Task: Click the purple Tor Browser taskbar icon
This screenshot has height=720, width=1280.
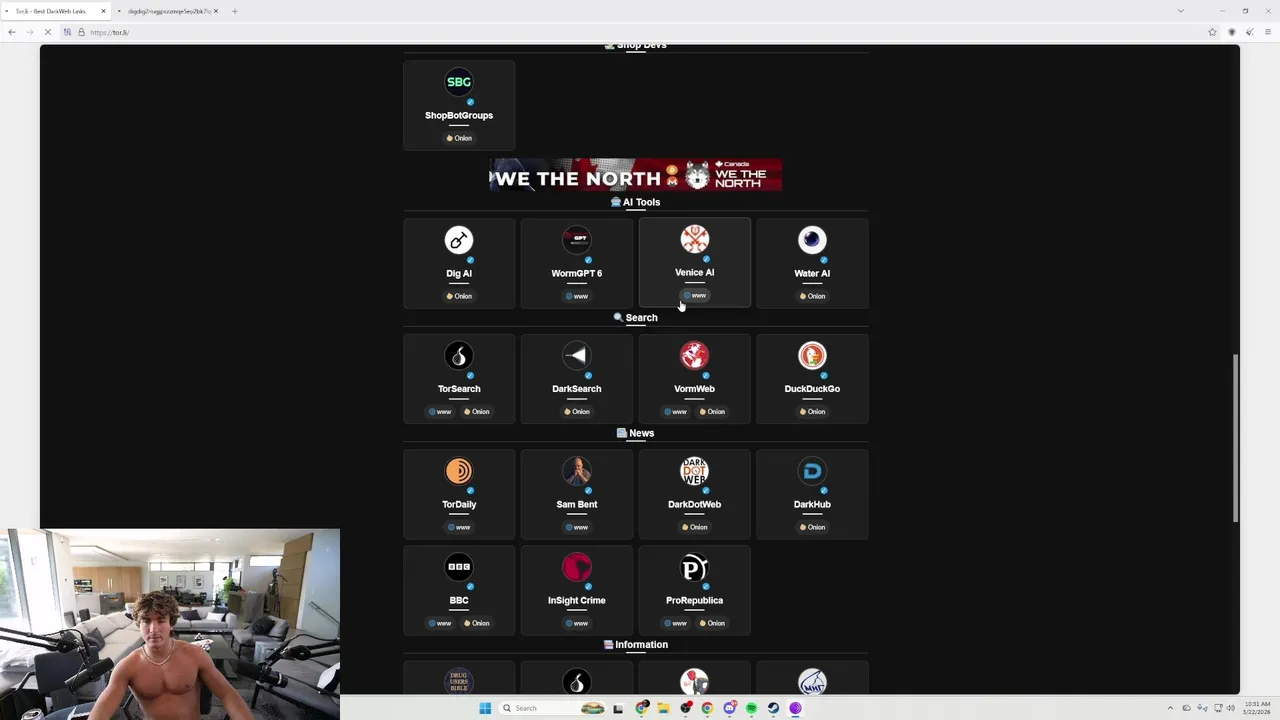Action: [x=795, y=708]
